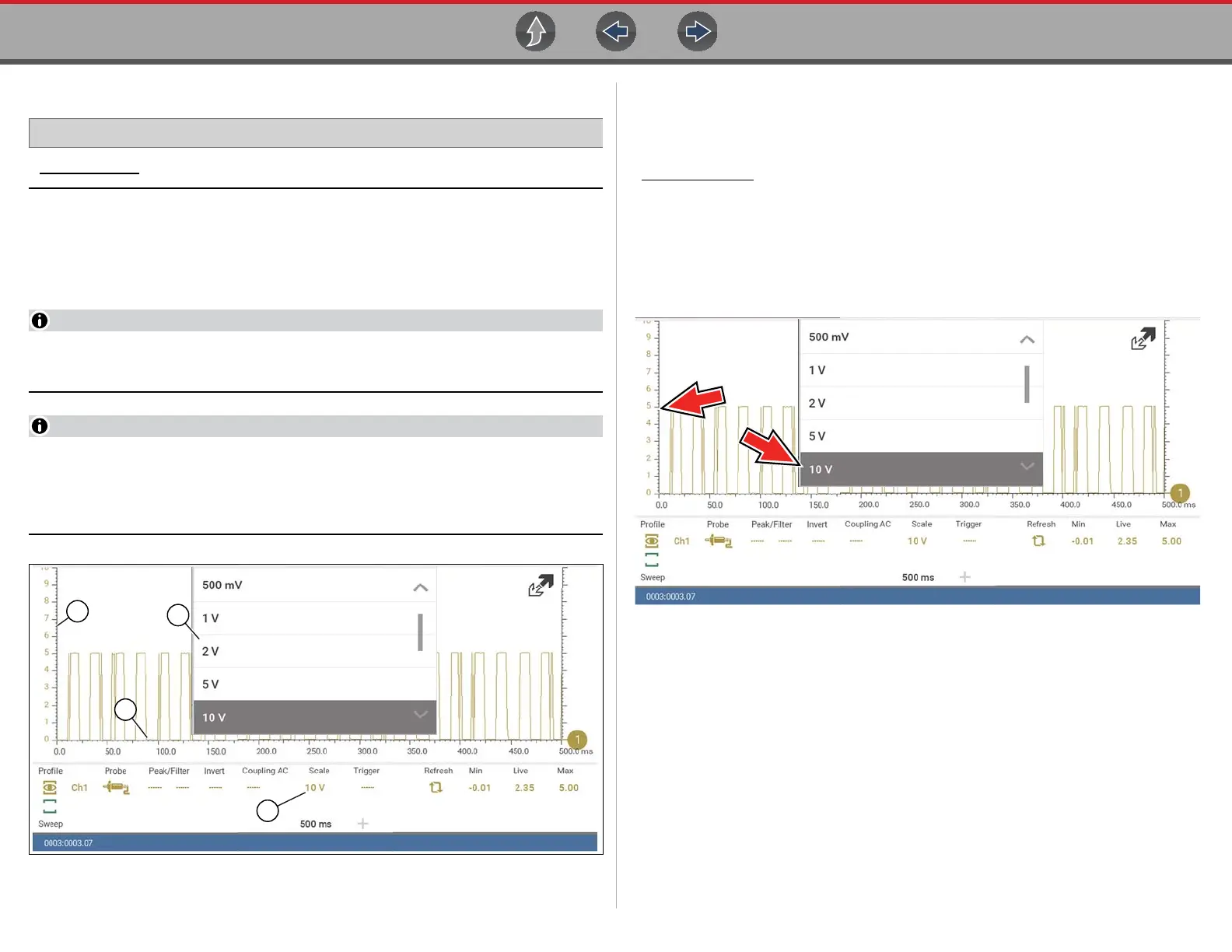
Task: Click the expand view icon in the right scope figure
Action: pyautogui.click(x=1143, y=338)
